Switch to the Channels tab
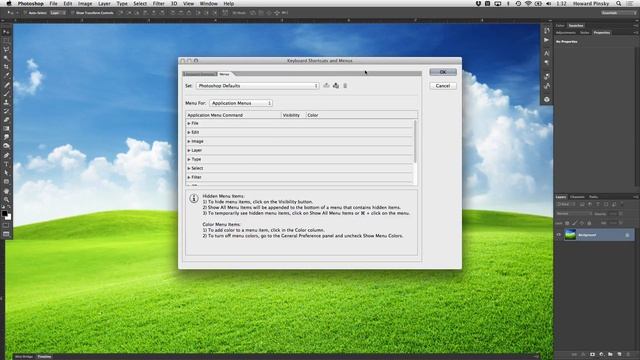This screenshot has height=360, width=640. [577, 197]
